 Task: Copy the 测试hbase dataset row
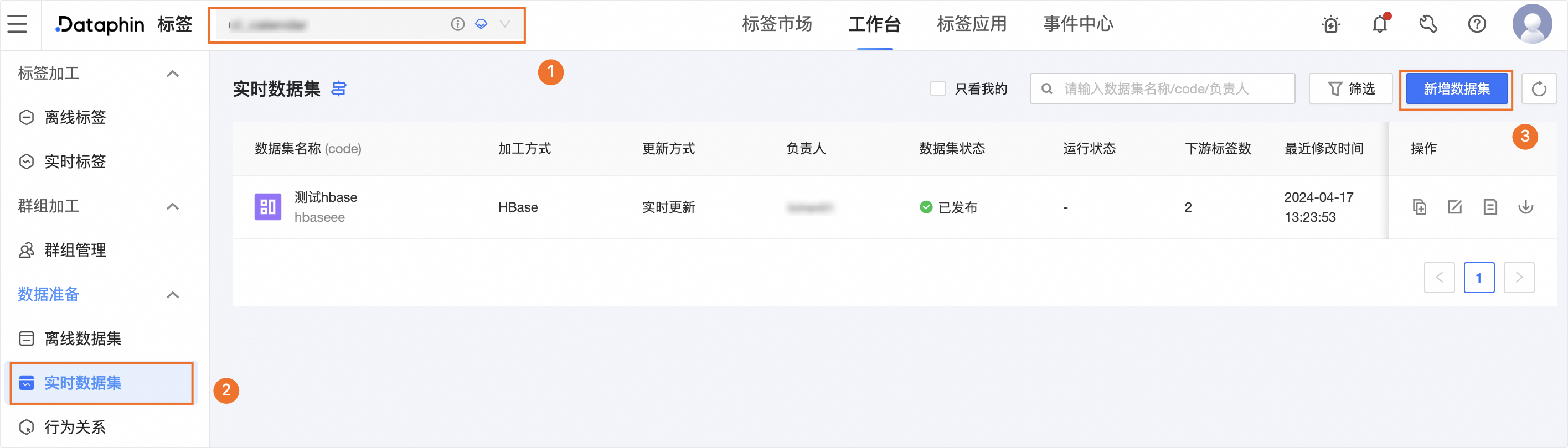1420,207
